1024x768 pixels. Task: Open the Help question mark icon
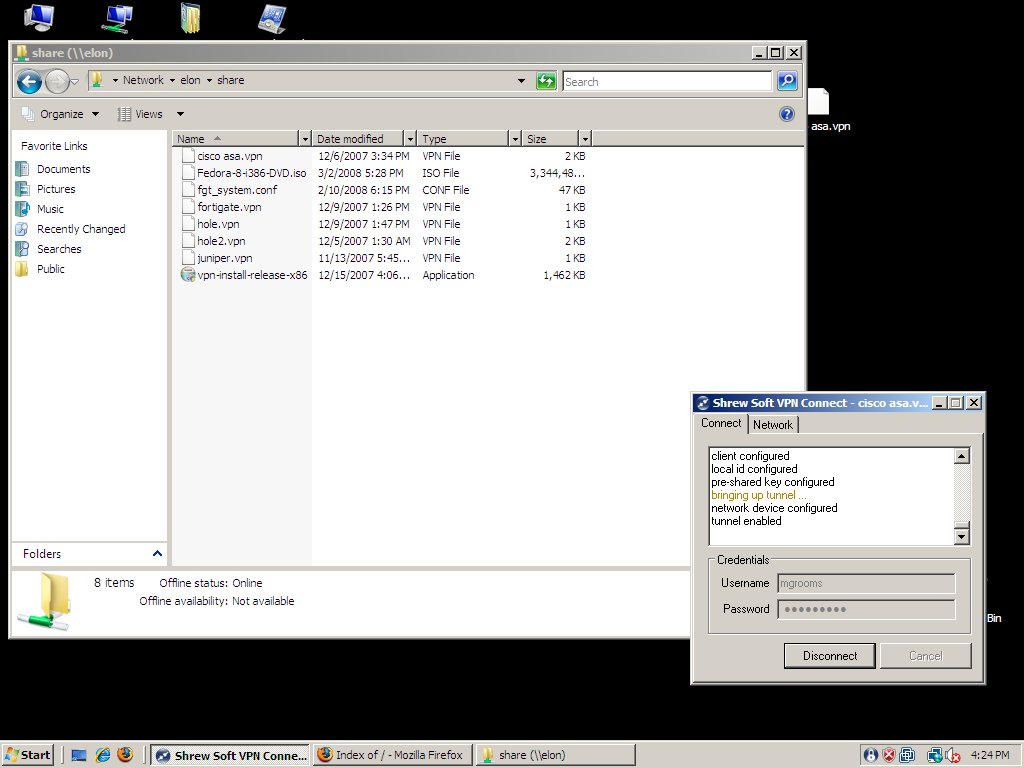(787, 114)
